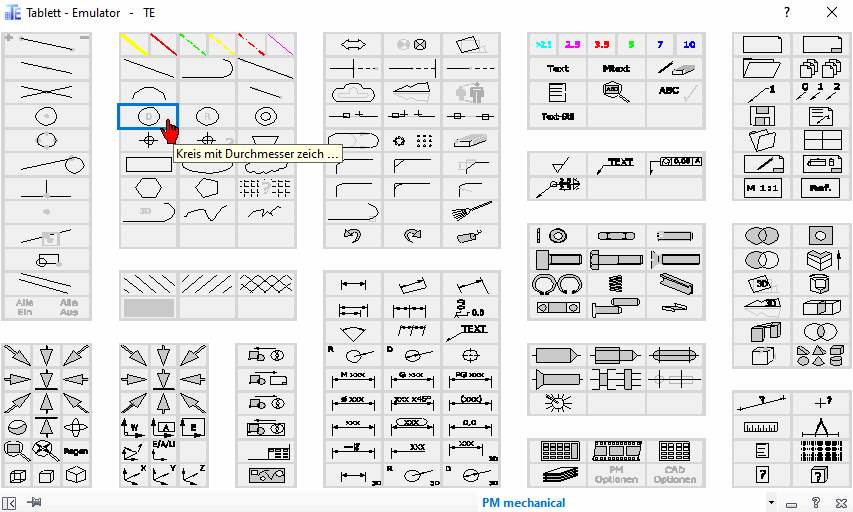Click the Ref. button

(x=820, y=188)
